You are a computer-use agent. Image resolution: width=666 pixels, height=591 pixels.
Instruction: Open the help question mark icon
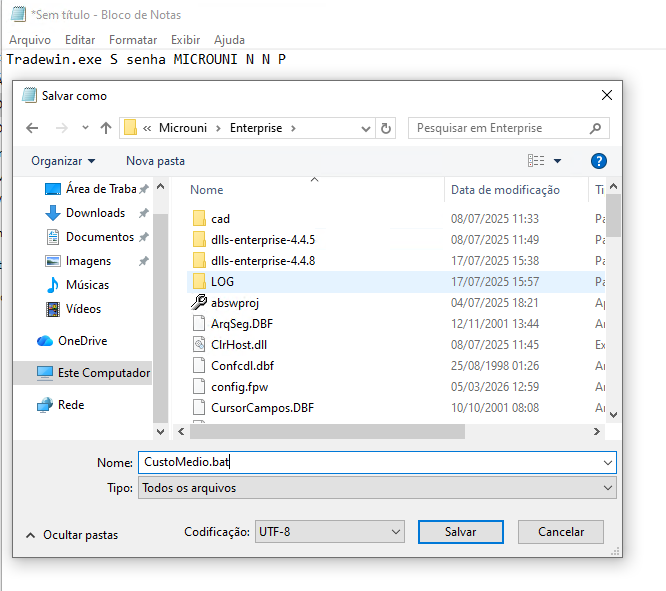(x=599, y=161)
